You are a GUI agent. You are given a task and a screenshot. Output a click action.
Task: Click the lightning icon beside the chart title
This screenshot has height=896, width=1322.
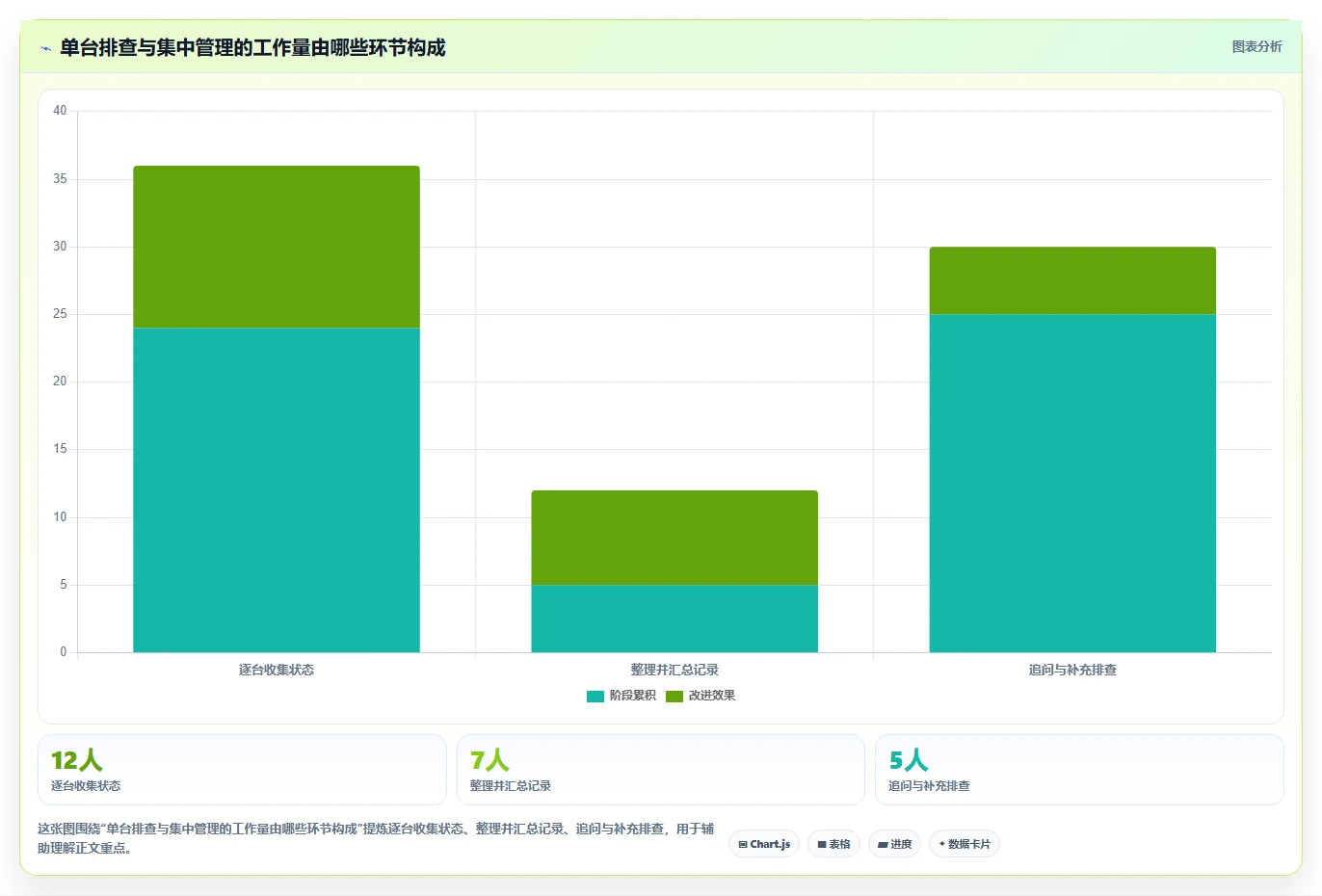(45, 48)
